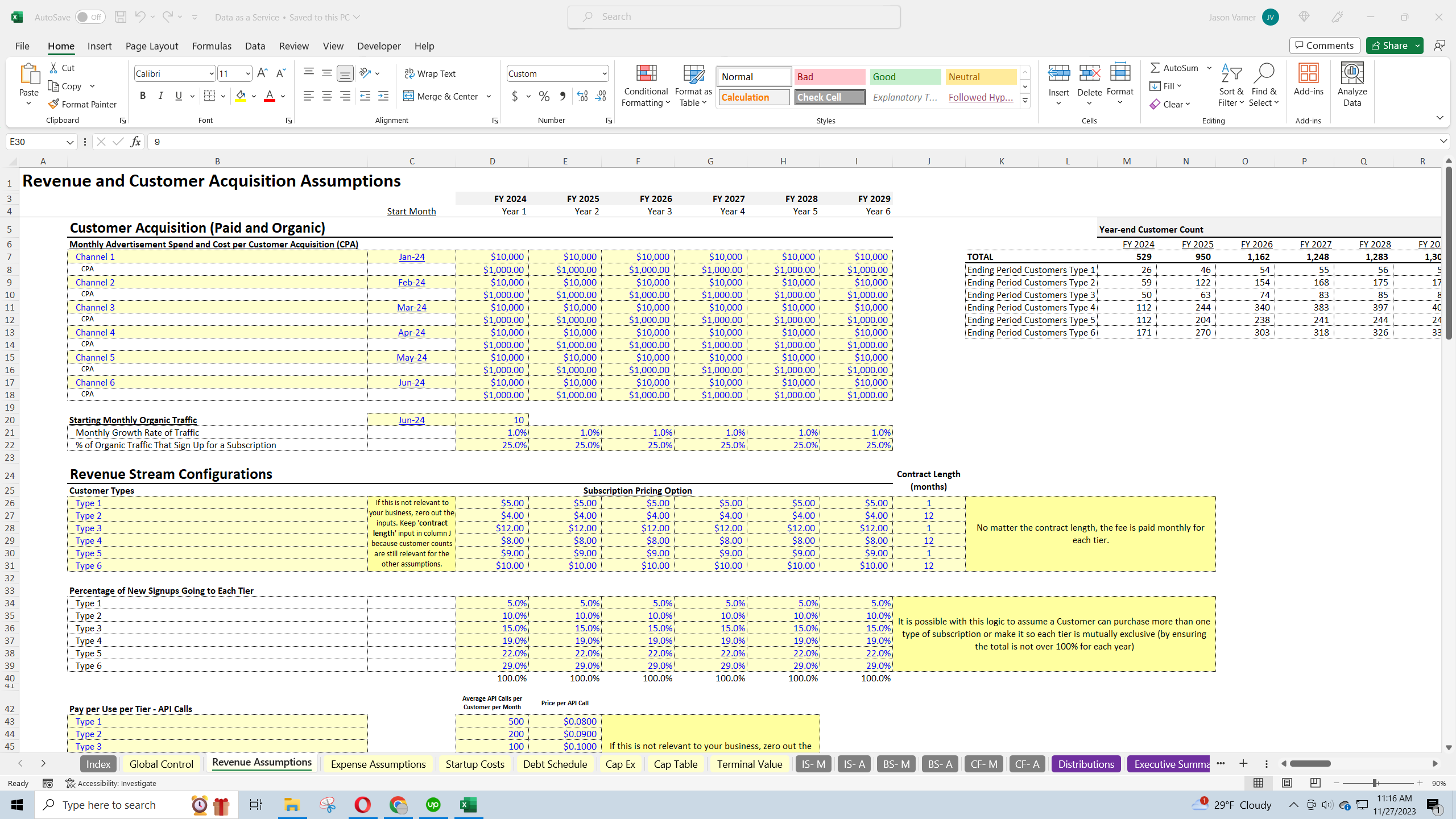
Task: Open Sort & Filter options
Action: [1231, 85]
